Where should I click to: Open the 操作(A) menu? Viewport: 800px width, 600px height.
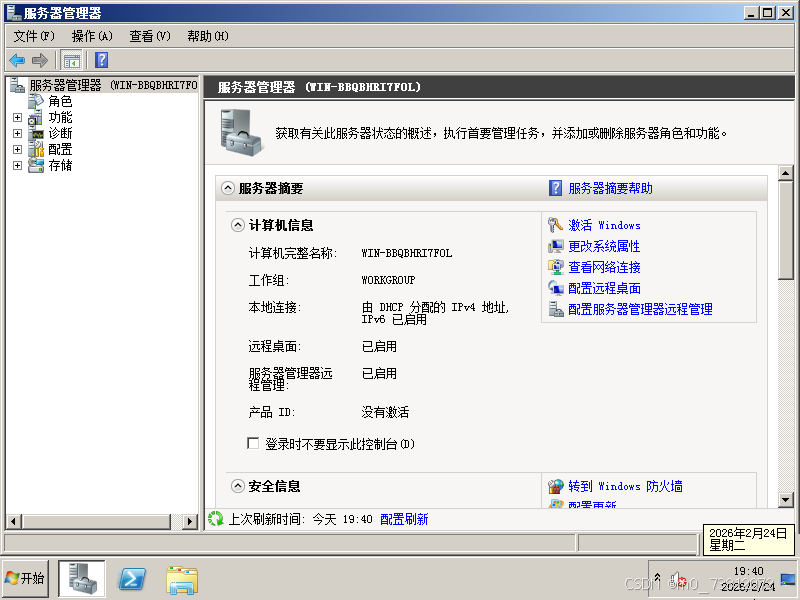tap(92, 36)
